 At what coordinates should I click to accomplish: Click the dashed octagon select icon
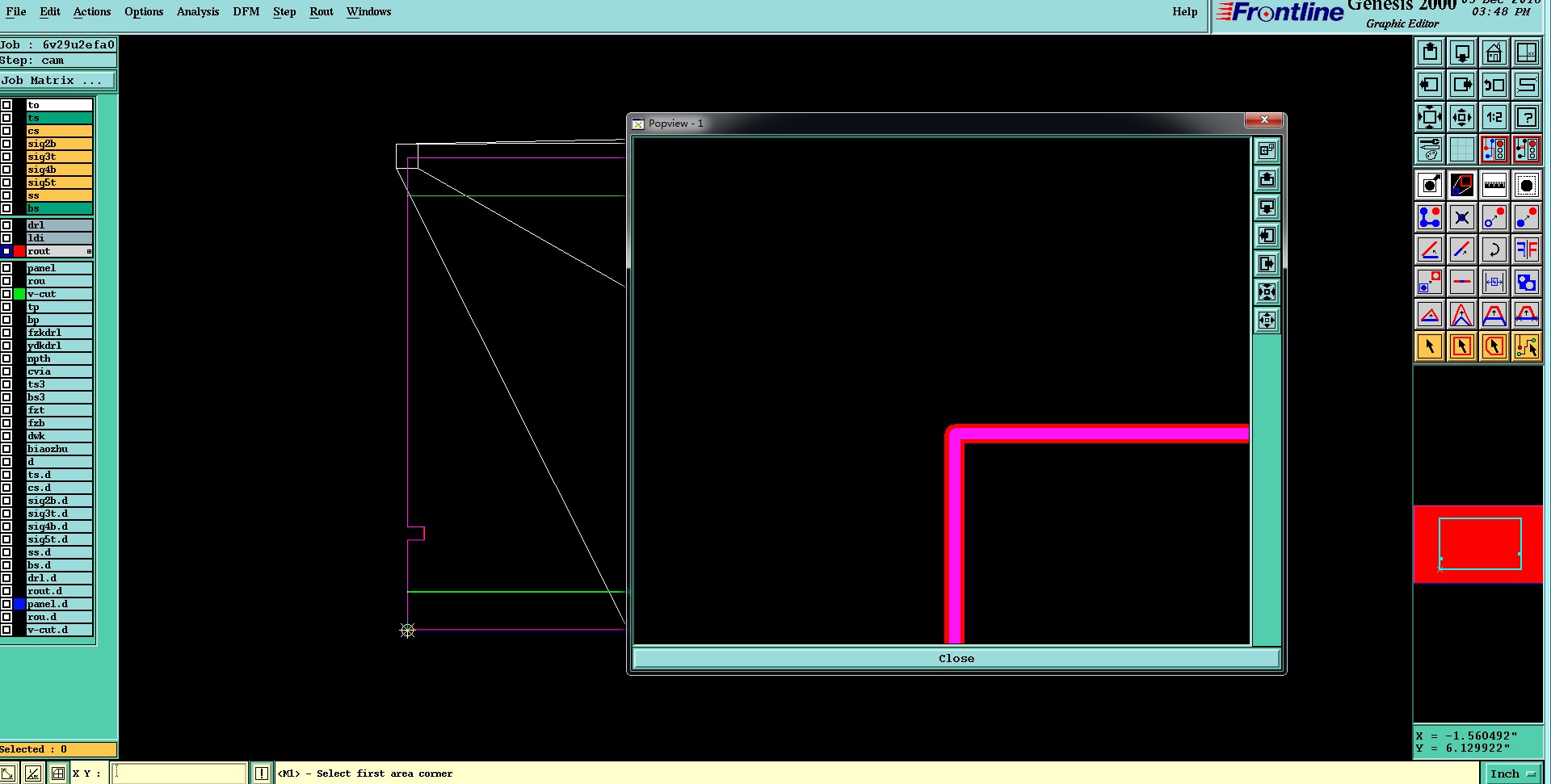(x=1527, y=185)
